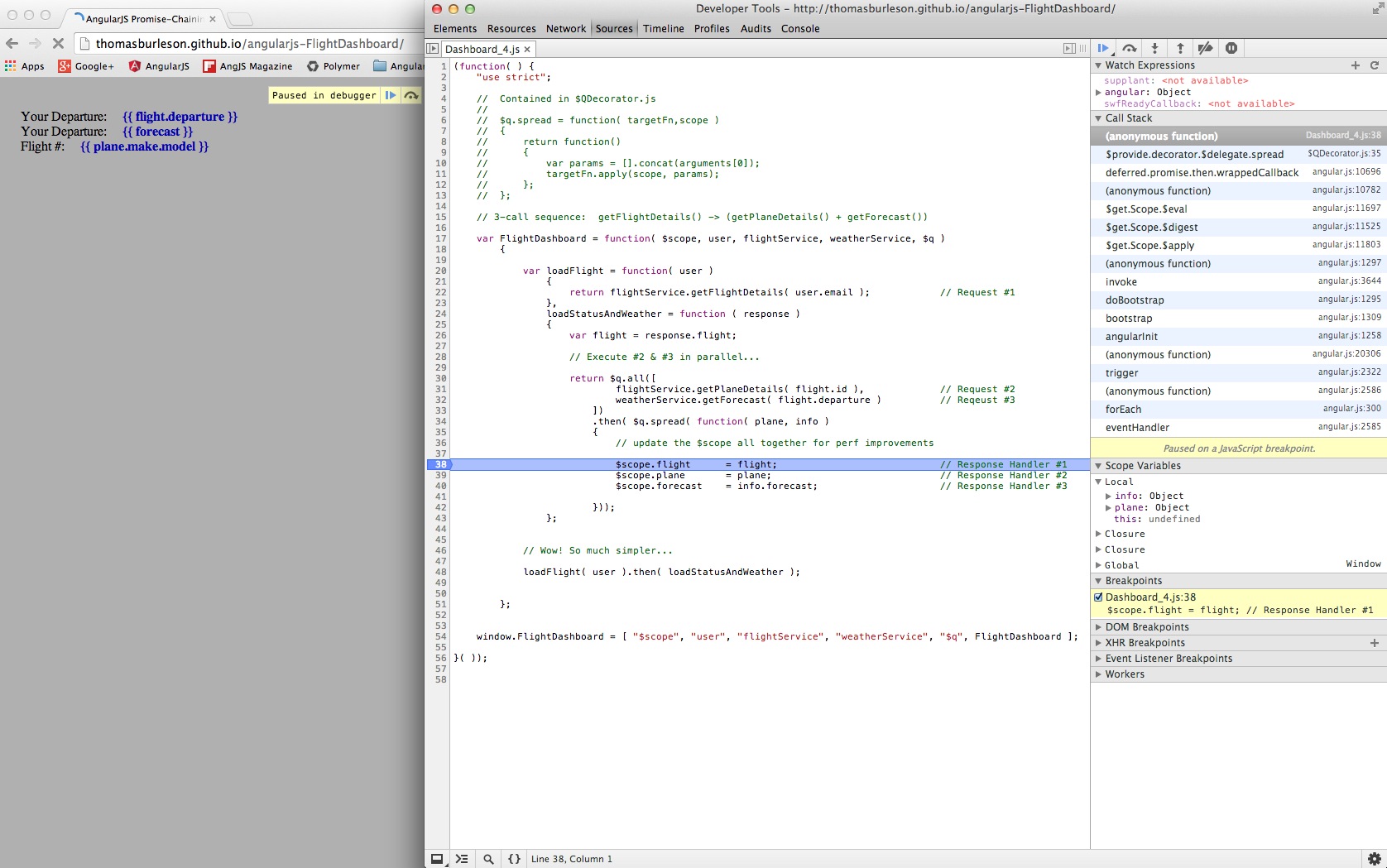The image size is (1387, 868).
Task: Open the AngularJS bookmark
Action: point(159,66)
